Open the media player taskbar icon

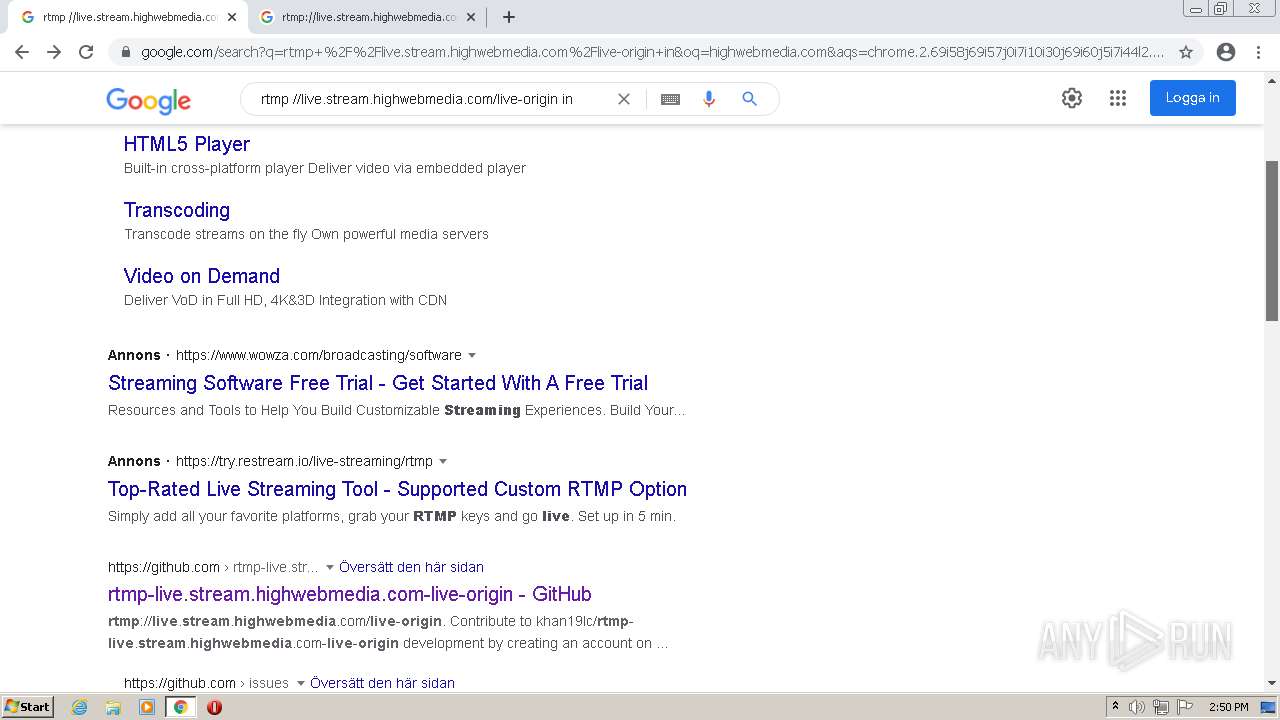point(147,707)
